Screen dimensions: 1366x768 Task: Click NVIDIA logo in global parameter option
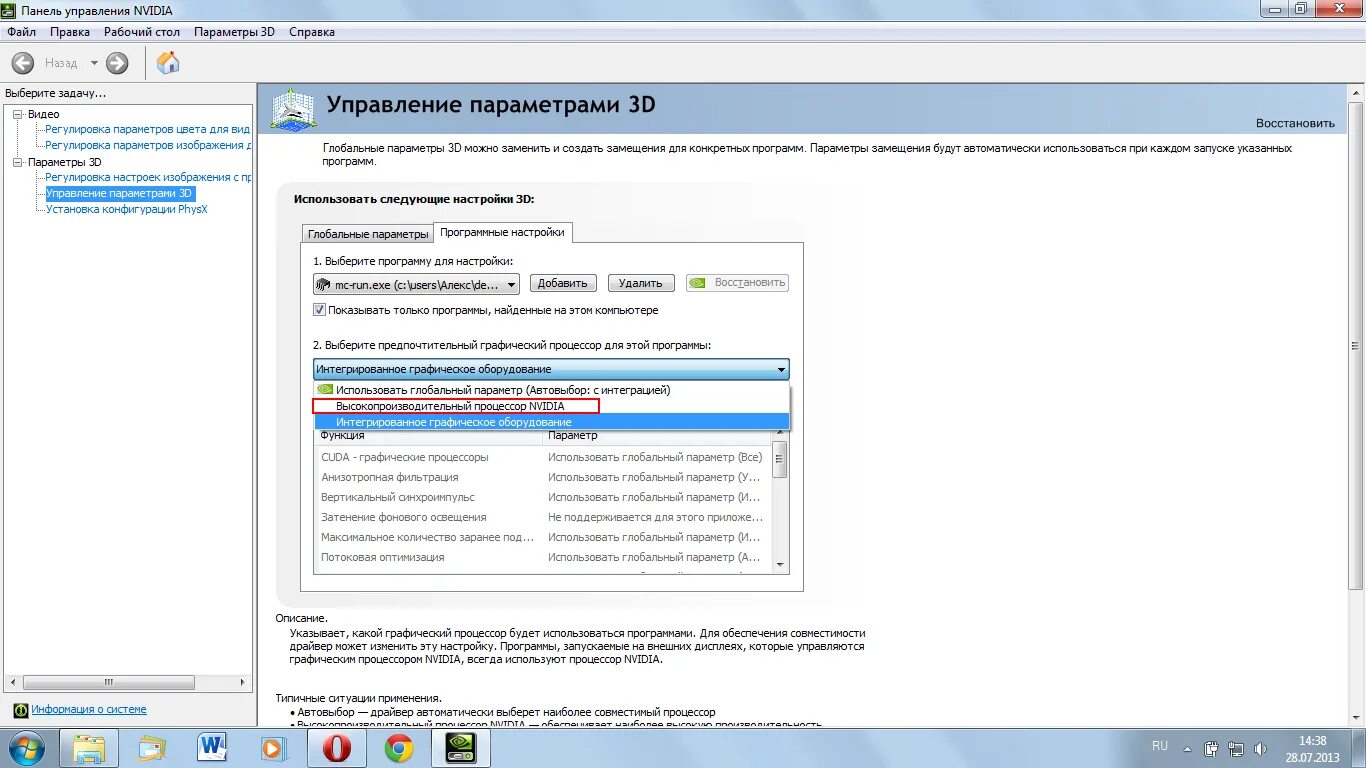pos(324,390)
